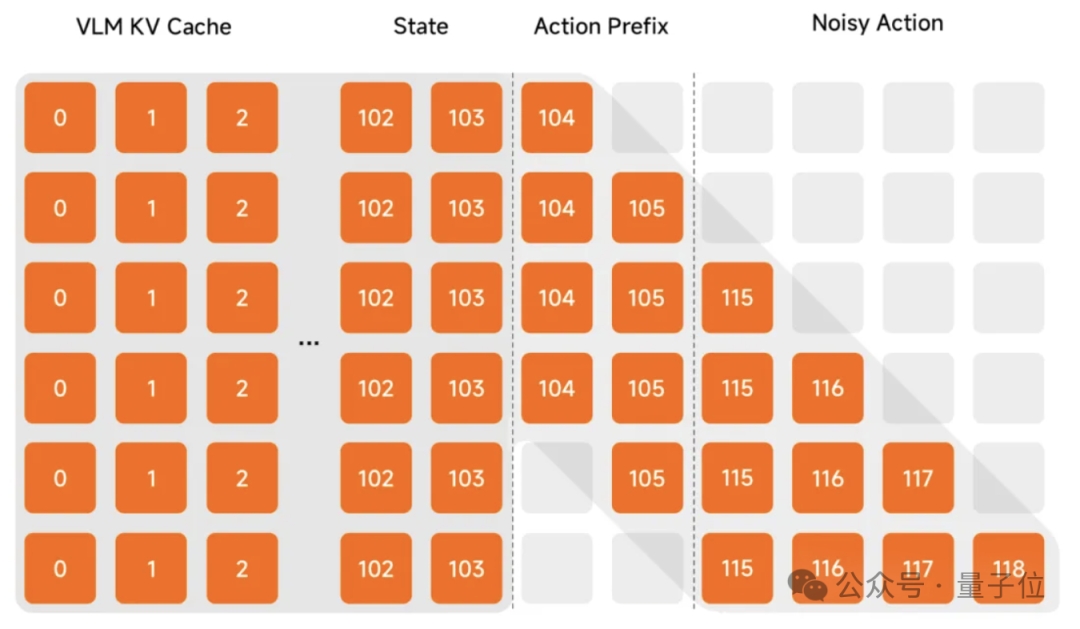This screenshot has height=629, width=1080.
Task: Click the 103 tile in the bottom row
Action: pos(466,568)
